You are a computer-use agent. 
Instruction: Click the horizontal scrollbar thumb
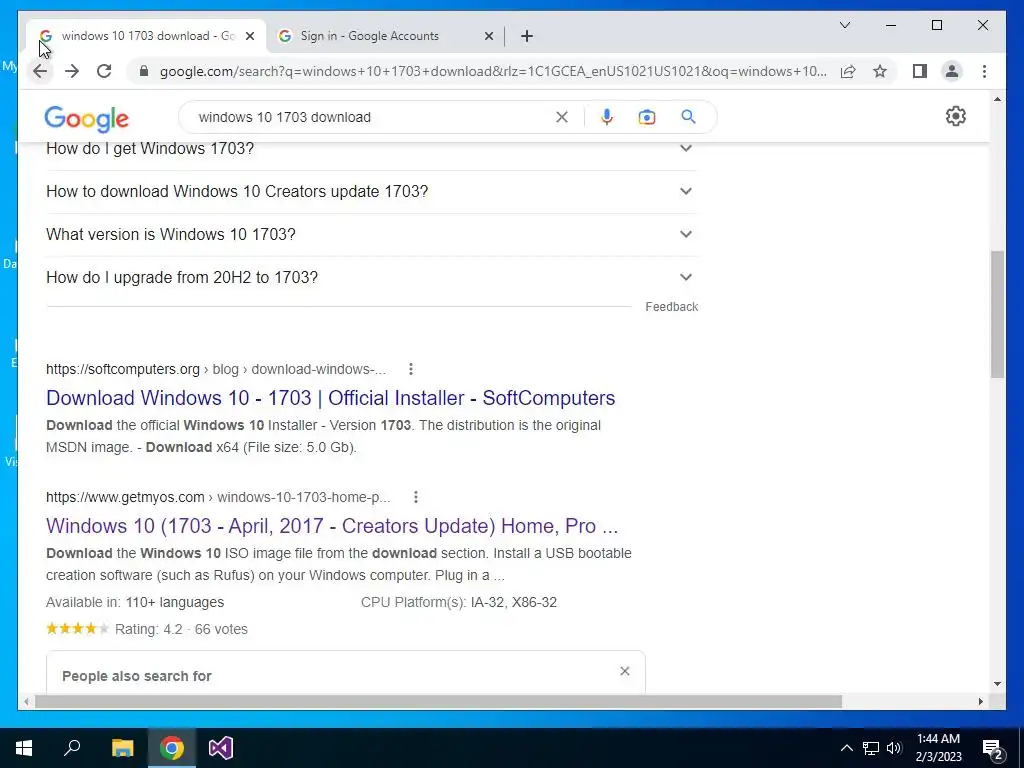click(438, 701)
